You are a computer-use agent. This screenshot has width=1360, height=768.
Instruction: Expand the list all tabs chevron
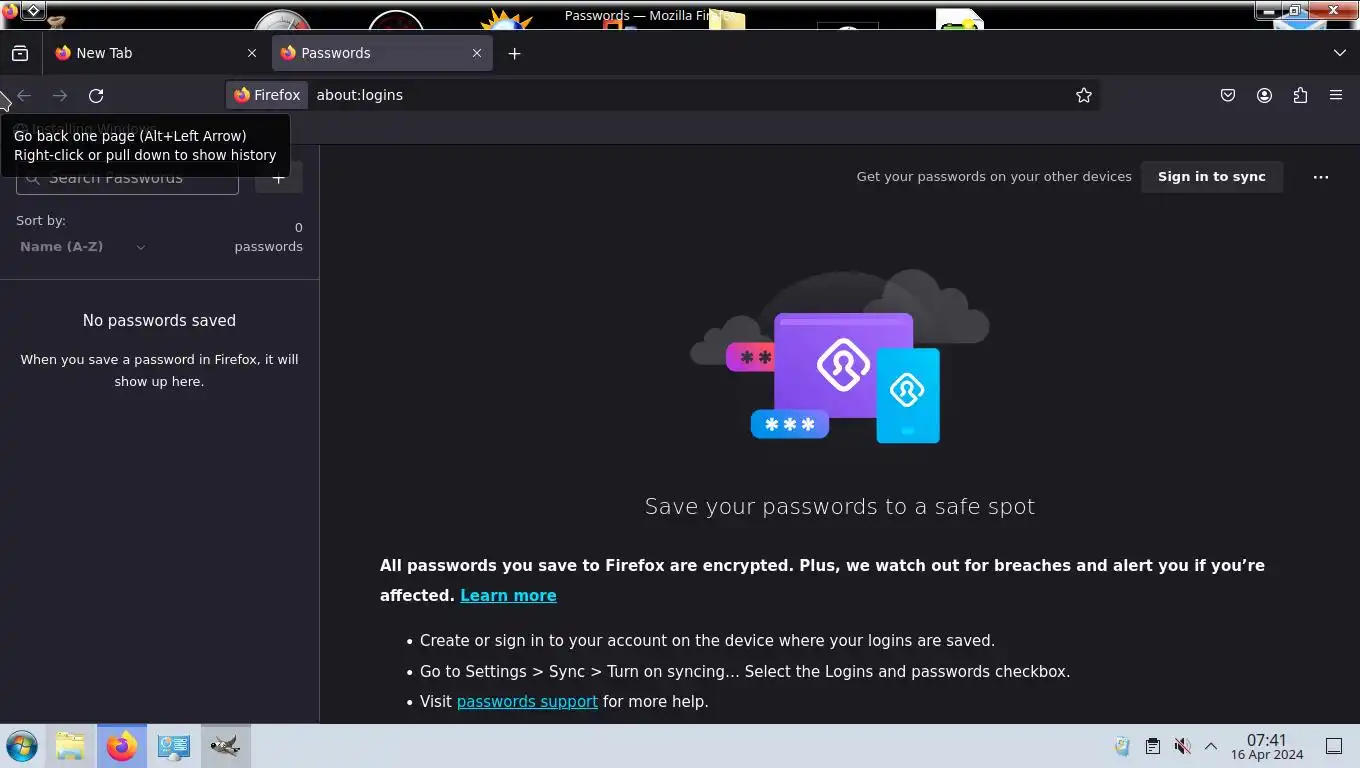(1340, 53)
